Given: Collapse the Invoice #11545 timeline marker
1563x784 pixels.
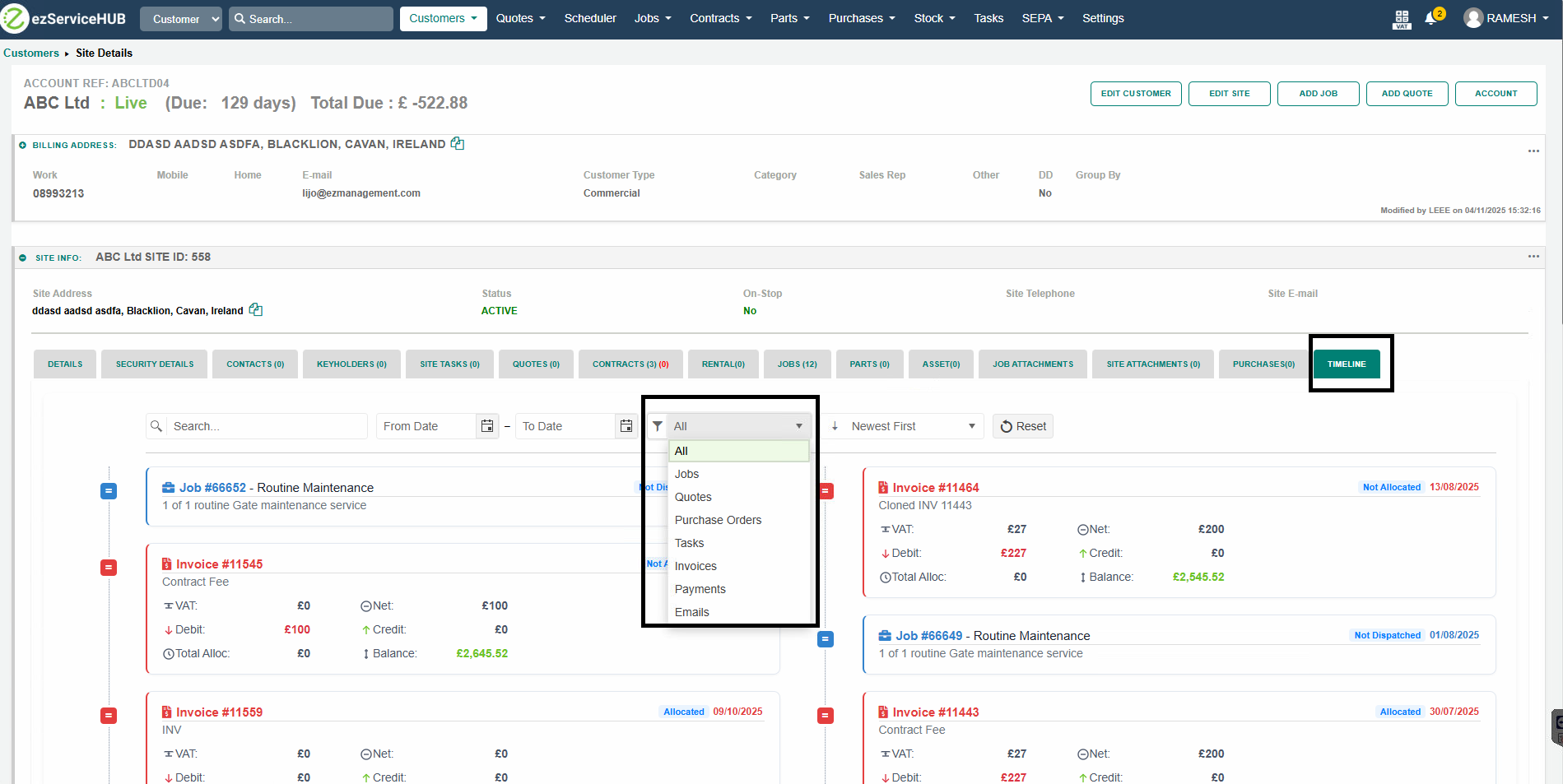Looking at the screenshot, I should click(x=109, y=568).
